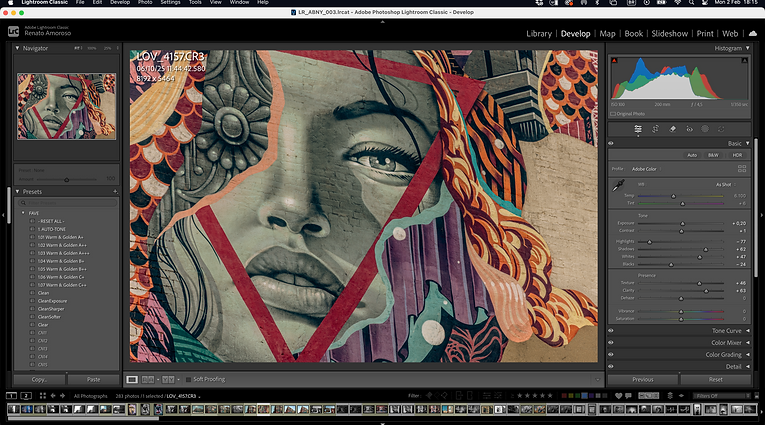Toggle Detail panel visibility eye
765x425 pixels.
click(x=610, y=366)
